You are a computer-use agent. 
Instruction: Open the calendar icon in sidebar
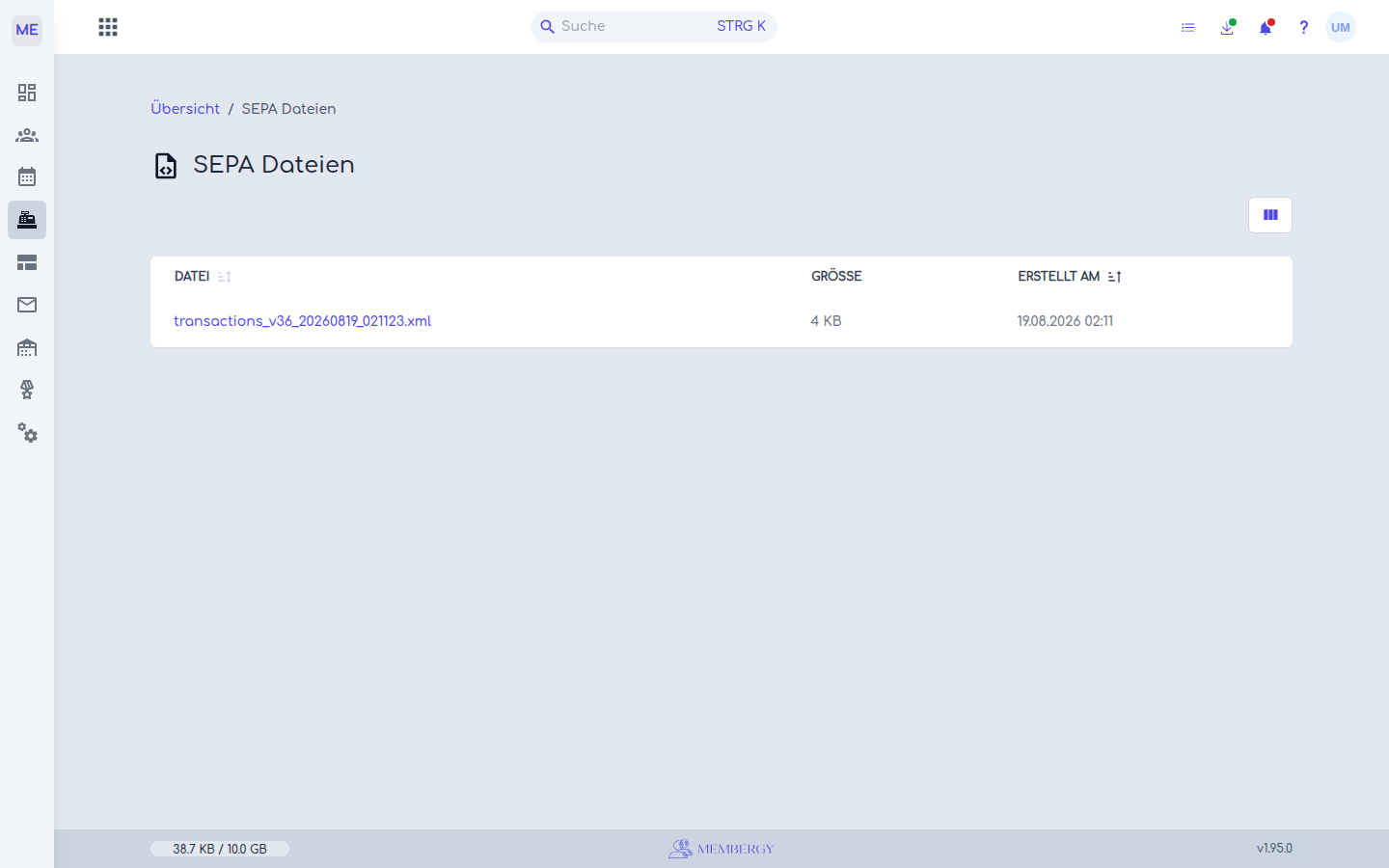coord(27,176)
